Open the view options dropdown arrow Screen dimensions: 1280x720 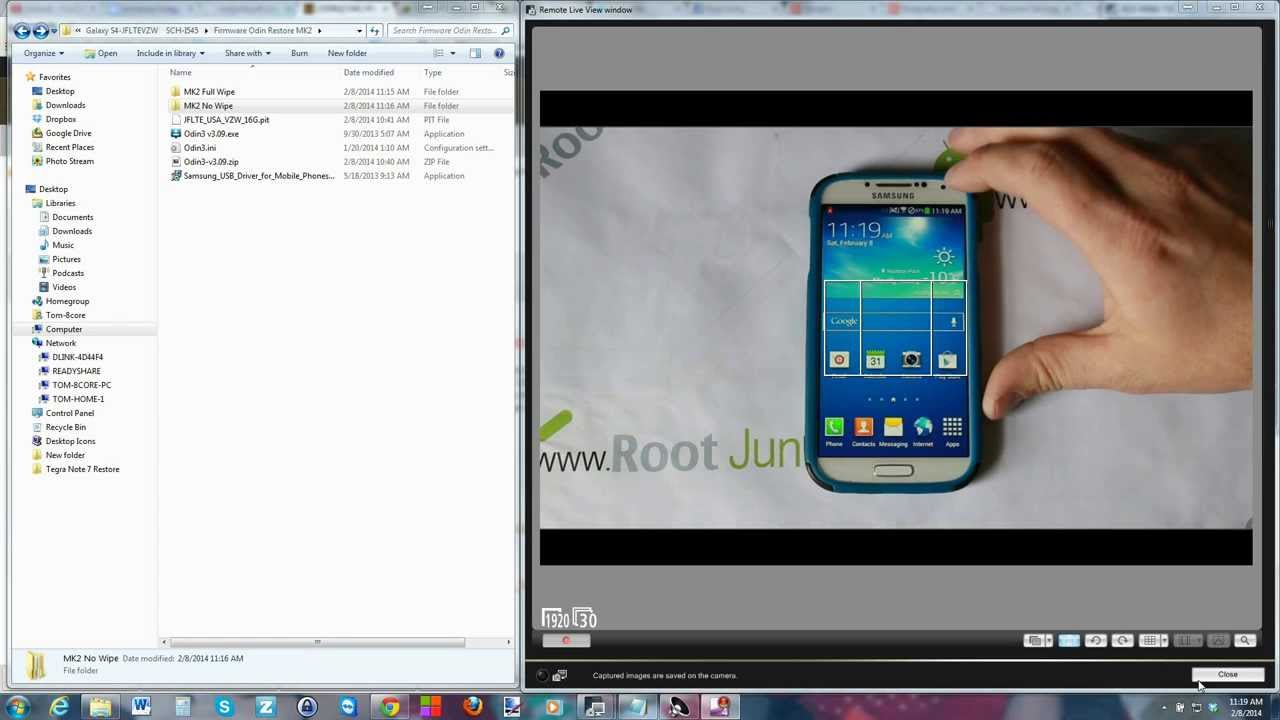452,53
